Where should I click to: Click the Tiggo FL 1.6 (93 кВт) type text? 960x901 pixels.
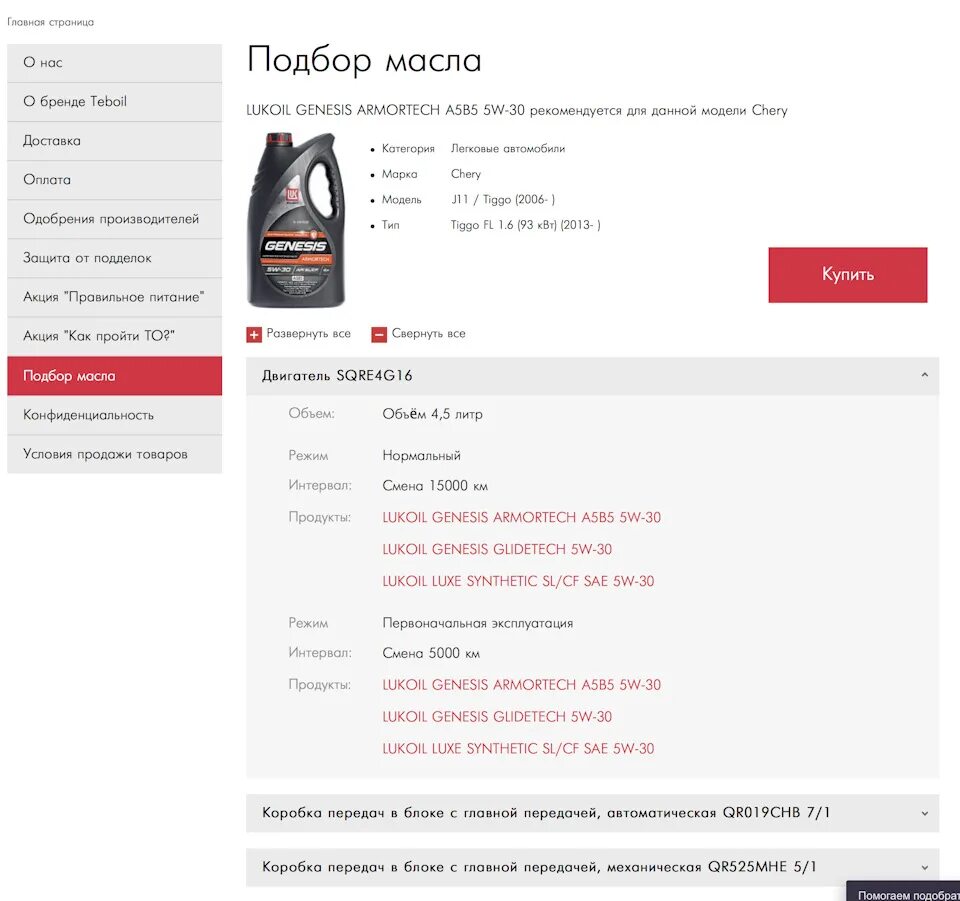525,225
